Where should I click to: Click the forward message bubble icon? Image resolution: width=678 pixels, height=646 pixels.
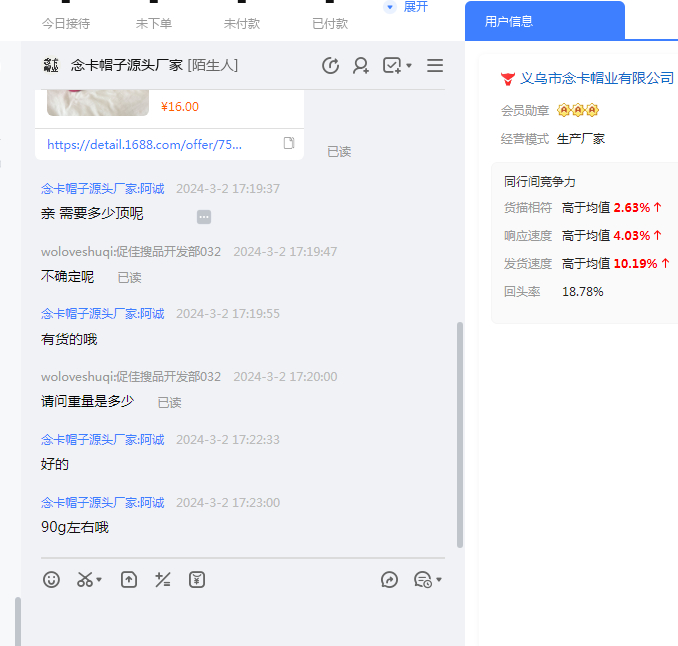pos(389,579)
